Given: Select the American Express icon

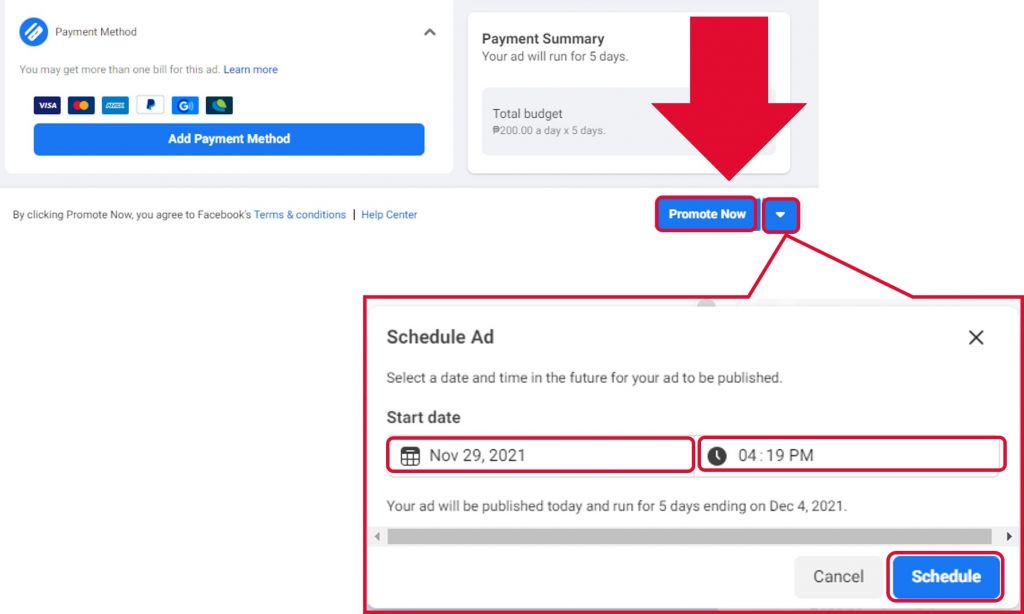Looking at the screenshot, I should point(116,105).
